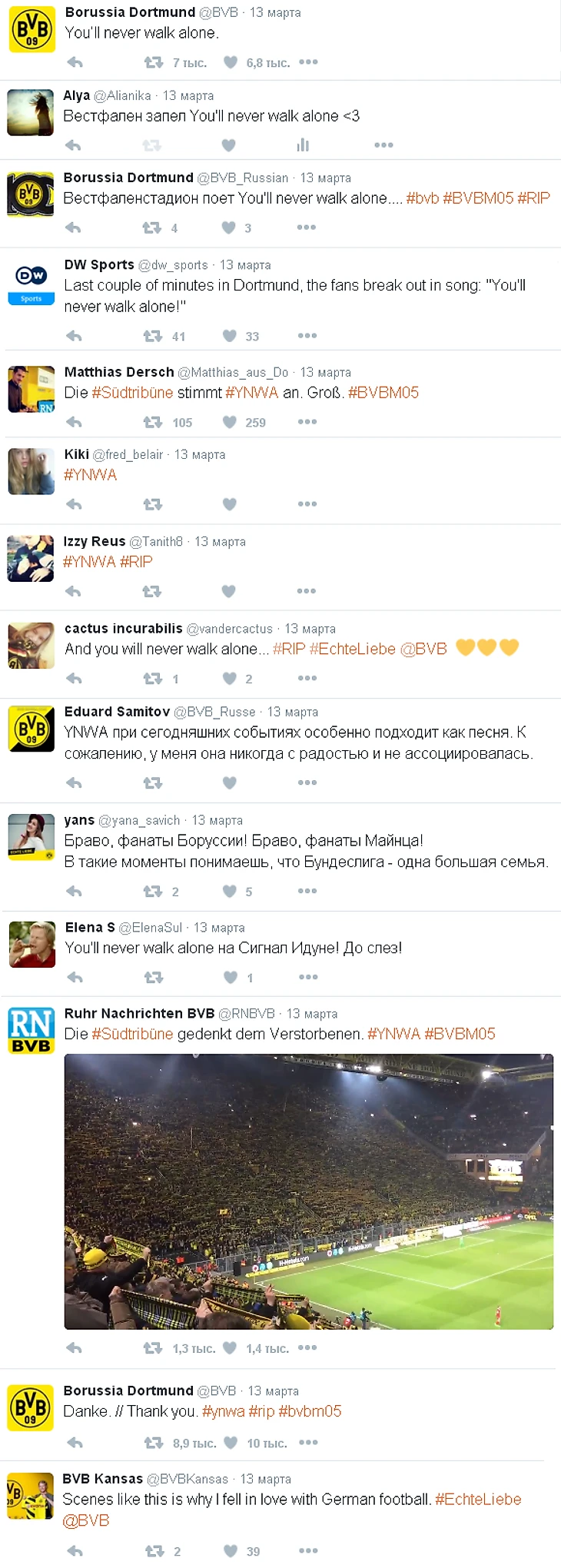Open more menu on Elena S tweet
Image resolution: width=561 pixels, height=1568 pixels.
click(x=308, y=977)
